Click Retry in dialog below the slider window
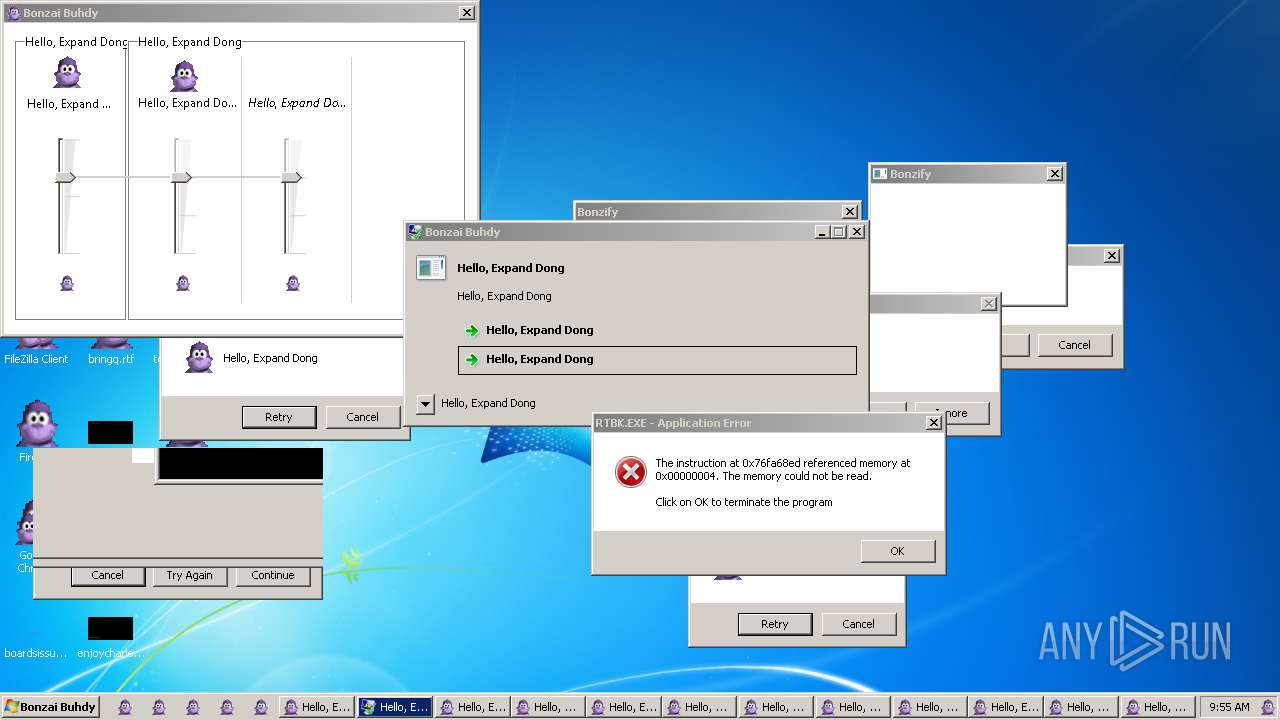This screenshot has height=720, width=1280. pos(279,417)
